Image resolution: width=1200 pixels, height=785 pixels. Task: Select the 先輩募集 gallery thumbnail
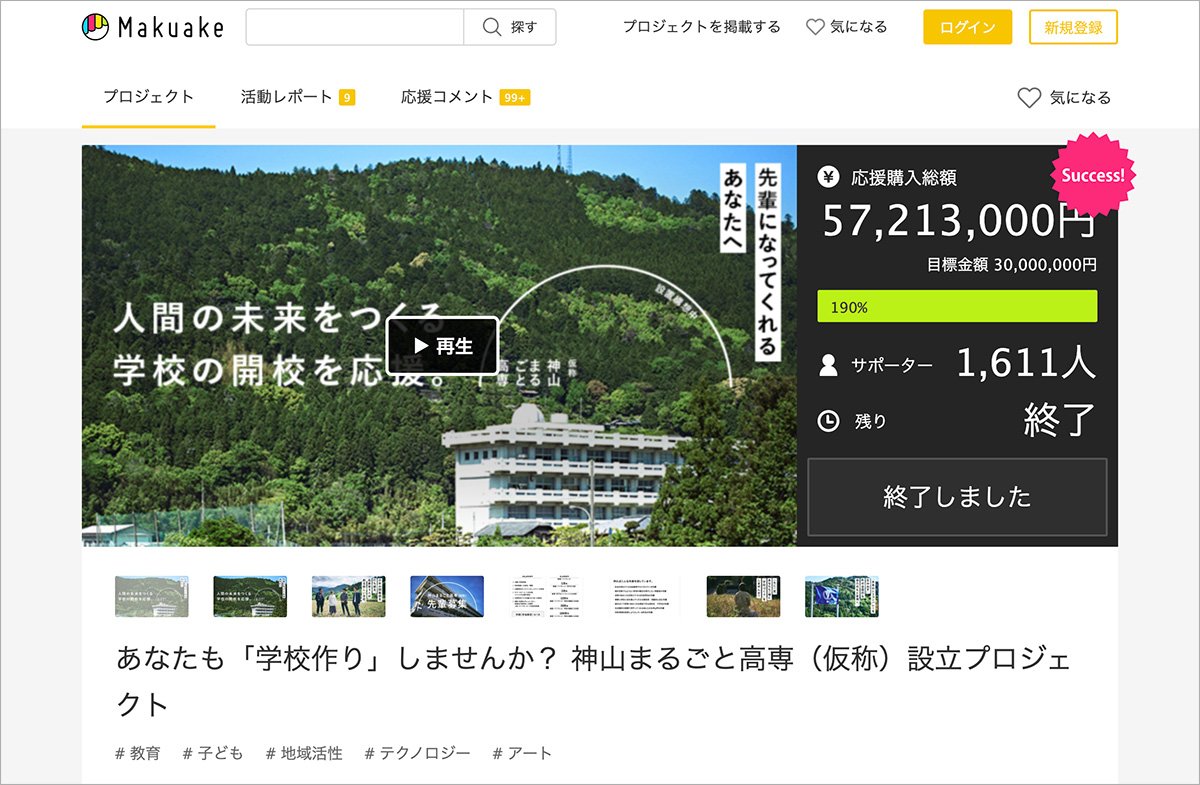point(447,596)
